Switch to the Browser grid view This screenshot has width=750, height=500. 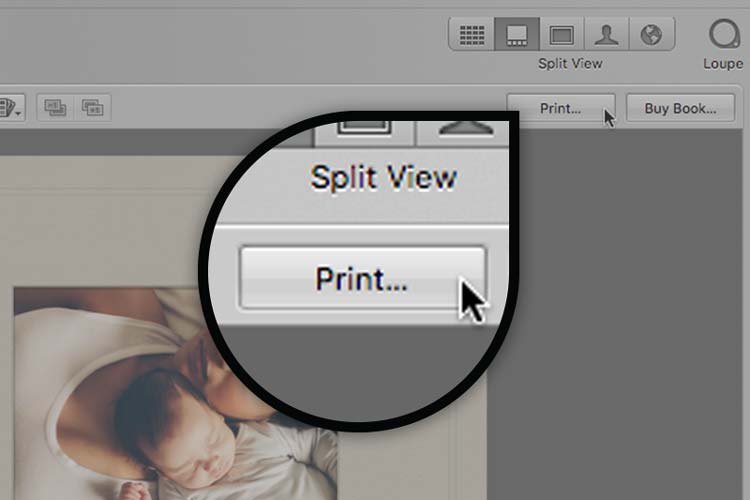[x=471, y=35]
